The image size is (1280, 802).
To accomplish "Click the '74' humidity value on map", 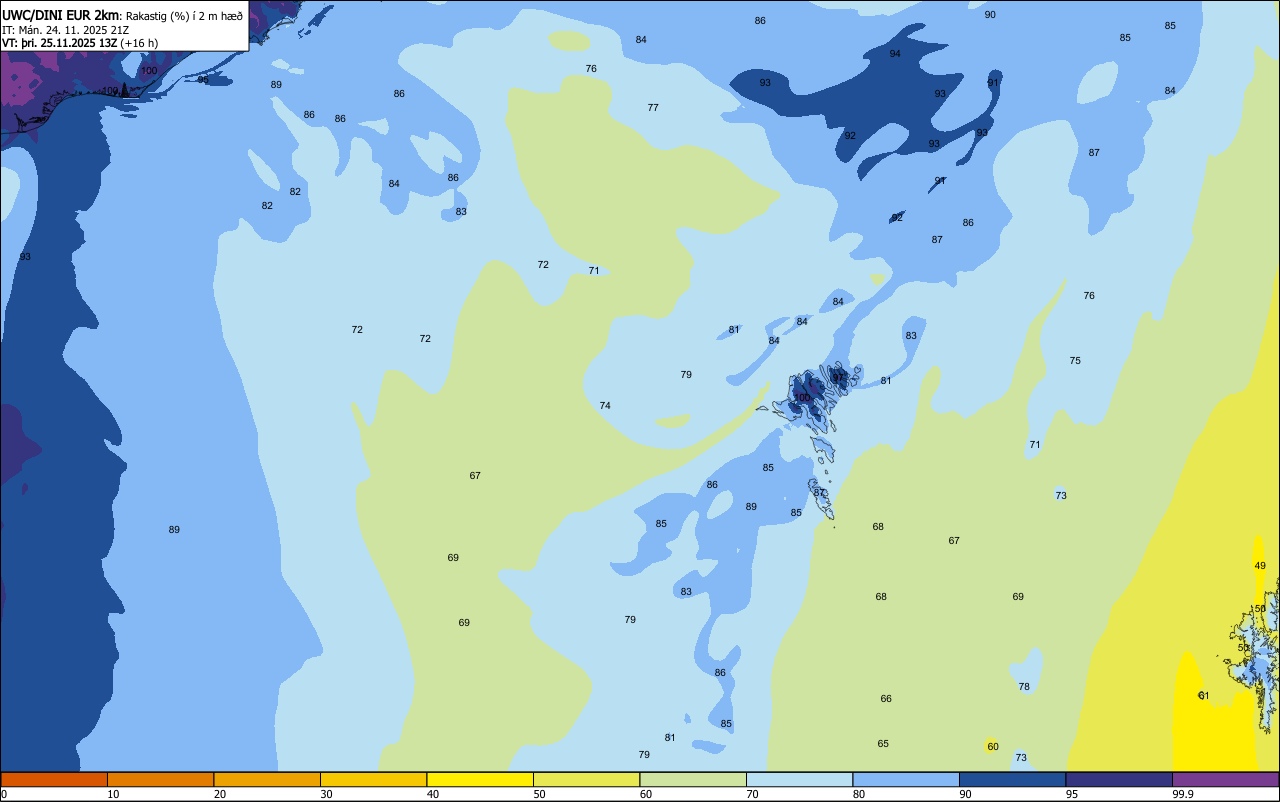I will tap(605, 406).
